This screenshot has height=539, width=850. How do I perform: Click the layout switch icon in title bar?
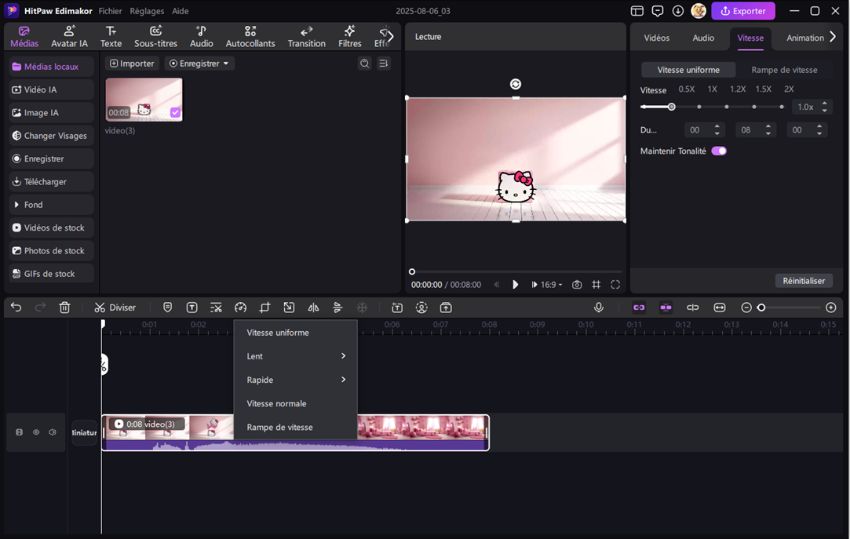[x=637, y=11]
